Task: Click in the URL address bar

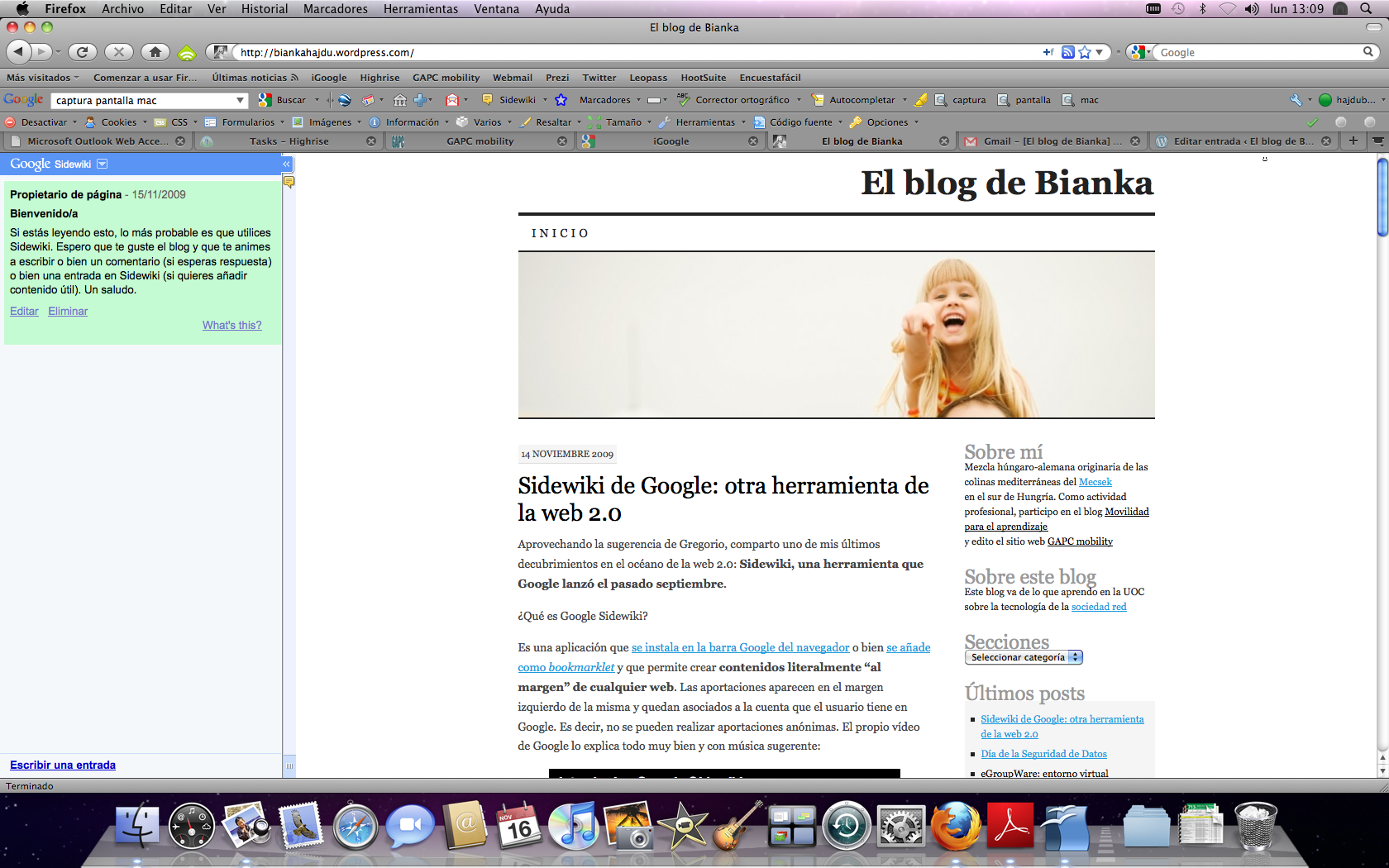Action: (x=637, y=52)
